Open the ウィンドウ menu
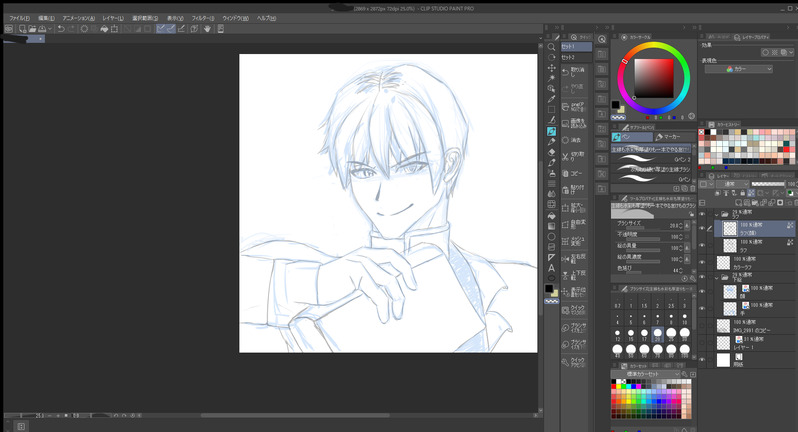 coord(235,18)
